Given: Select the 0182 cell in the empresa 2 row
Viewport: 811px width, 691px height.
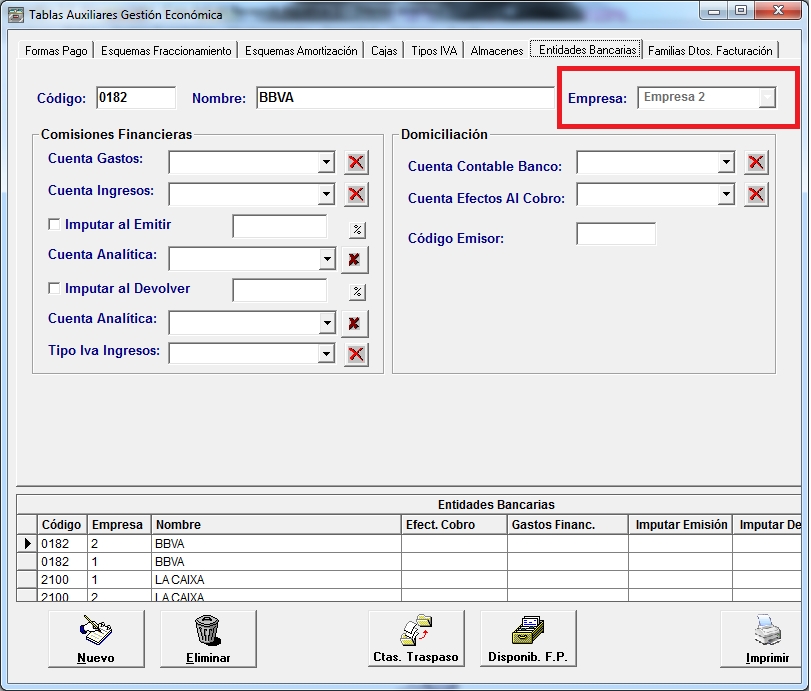Looking at the screenshot, I should pyautogui.click(x=62, y=544).
